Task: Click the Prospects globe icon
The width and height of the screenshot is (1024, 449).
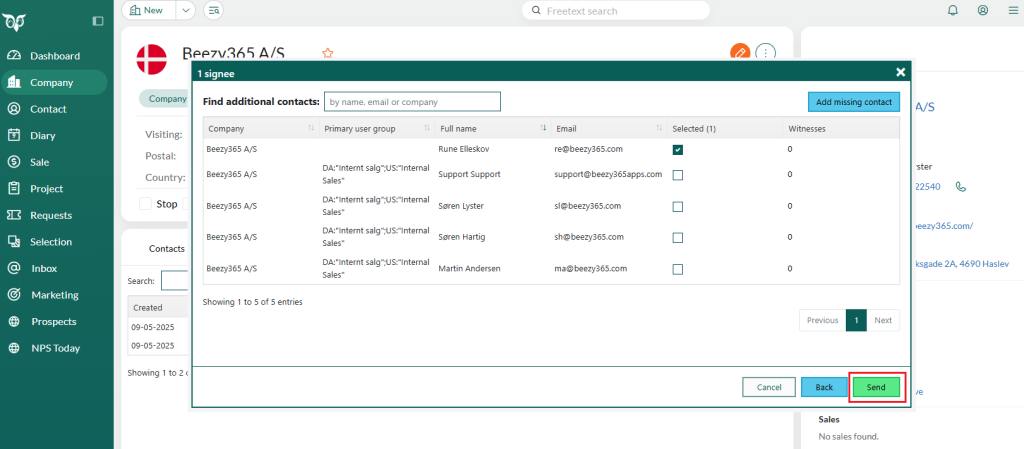Action: 14,322
